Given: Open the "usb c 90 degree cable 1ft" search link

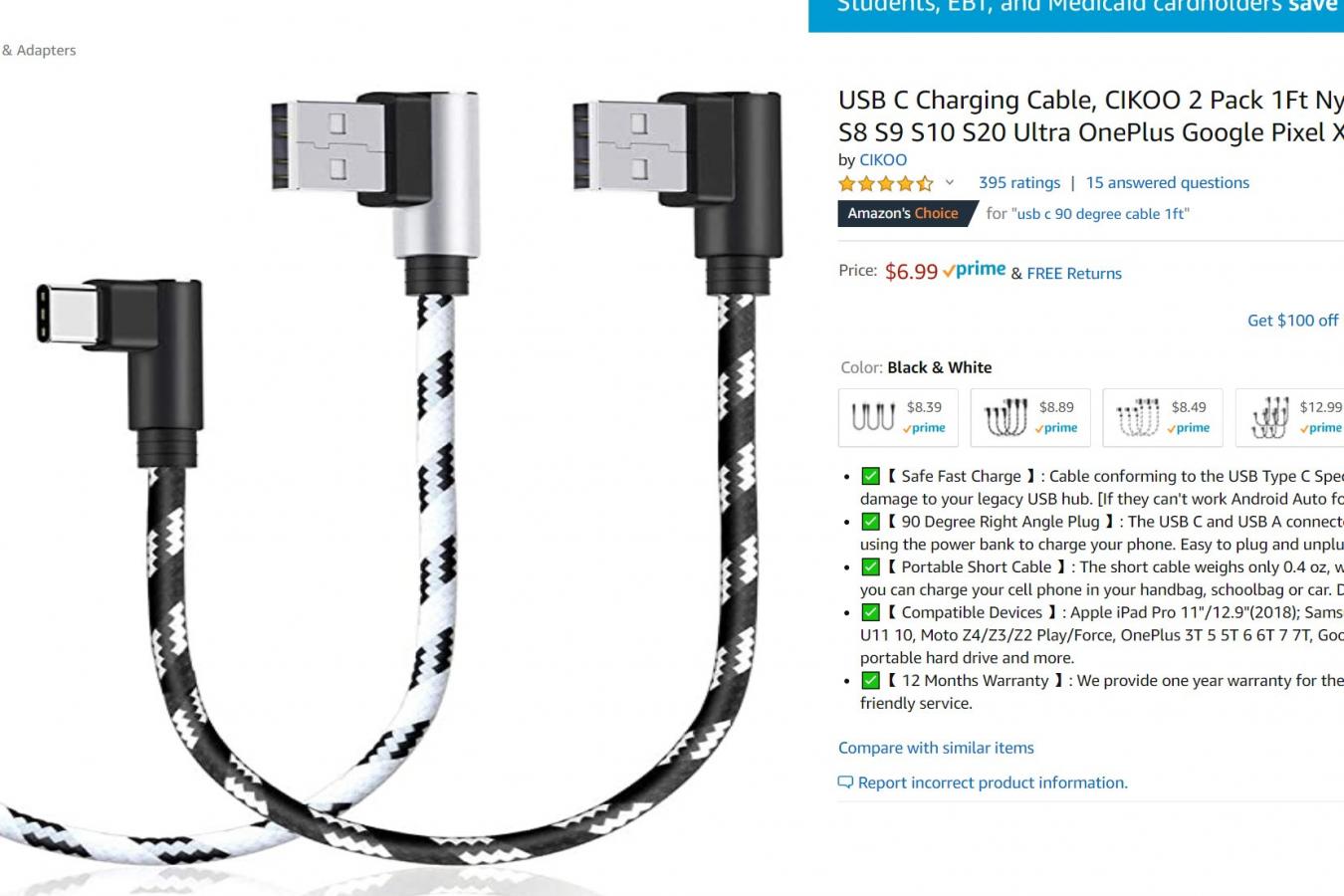Looking at the screenshot, I should 1099,213.
